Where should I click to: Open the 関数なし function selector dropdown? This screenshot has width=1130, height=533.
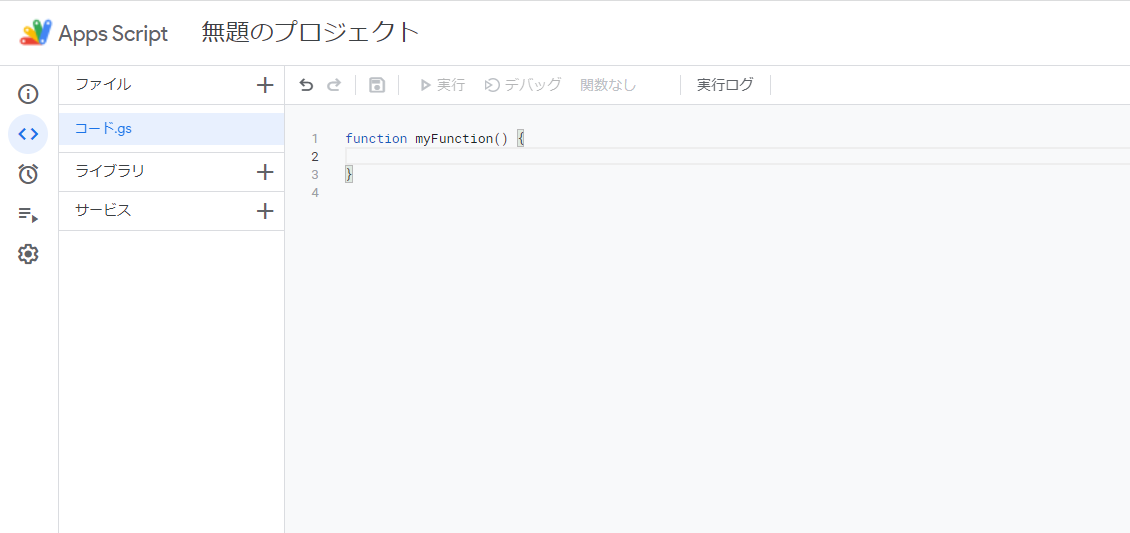(608, 85)
